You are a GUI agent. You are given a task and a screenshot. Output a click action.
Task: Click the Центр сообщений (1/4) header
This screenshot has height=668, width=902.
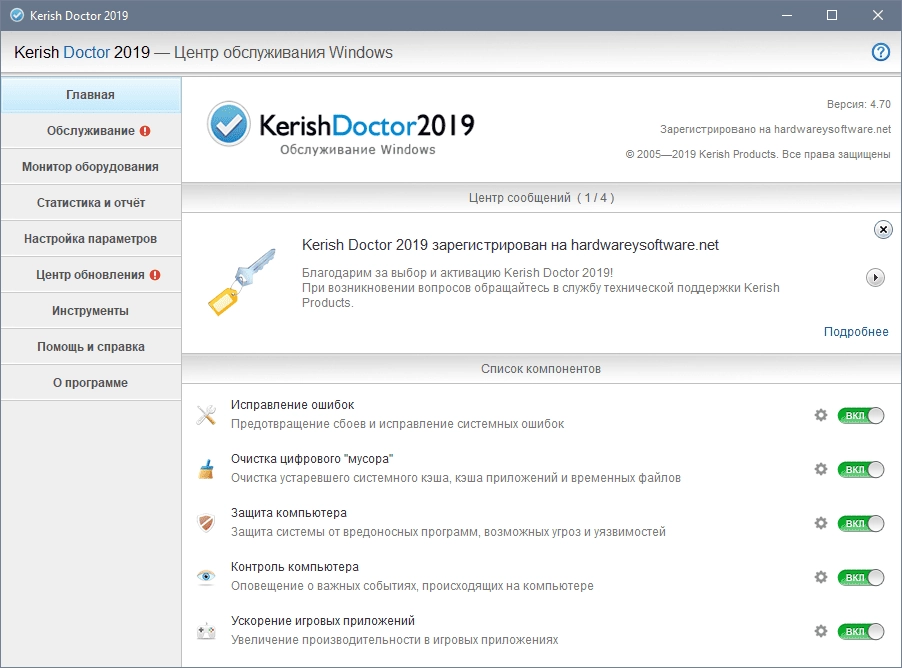coord(541,198)
